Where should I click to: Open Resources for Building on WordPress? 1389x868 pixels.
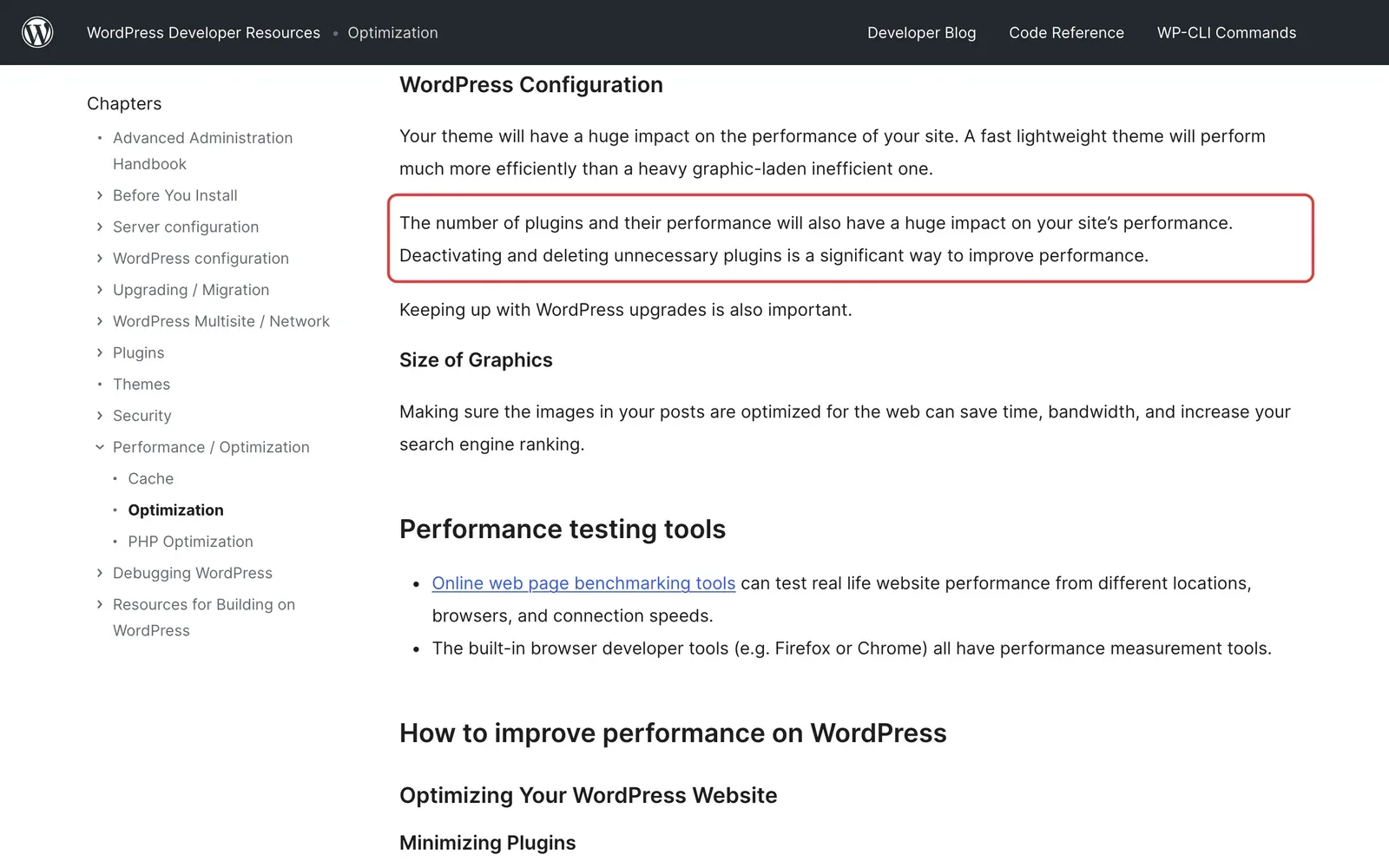pos(204,617)
